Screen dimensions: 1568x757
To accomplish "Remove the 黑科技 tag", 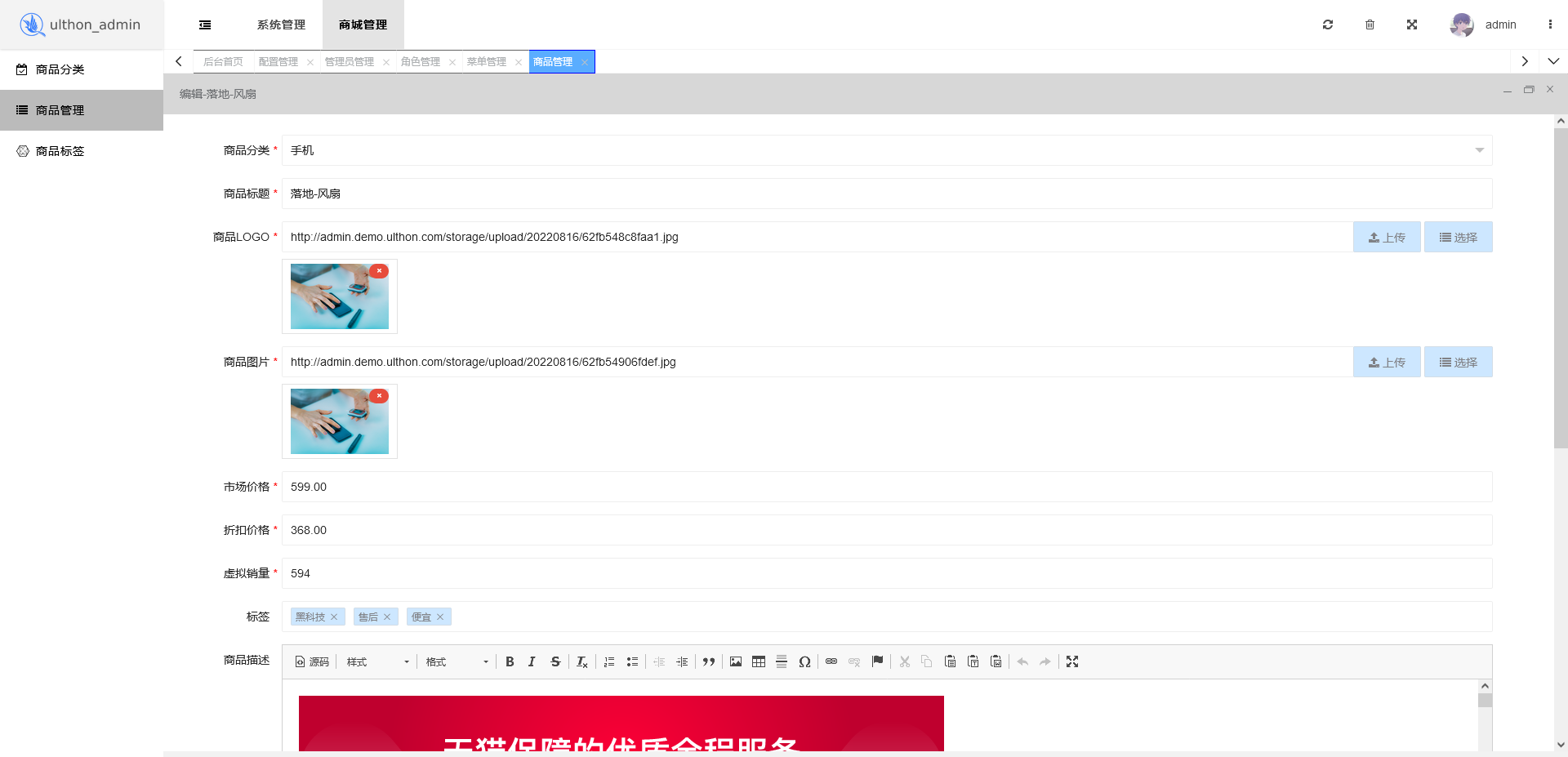I will [334, 617].
